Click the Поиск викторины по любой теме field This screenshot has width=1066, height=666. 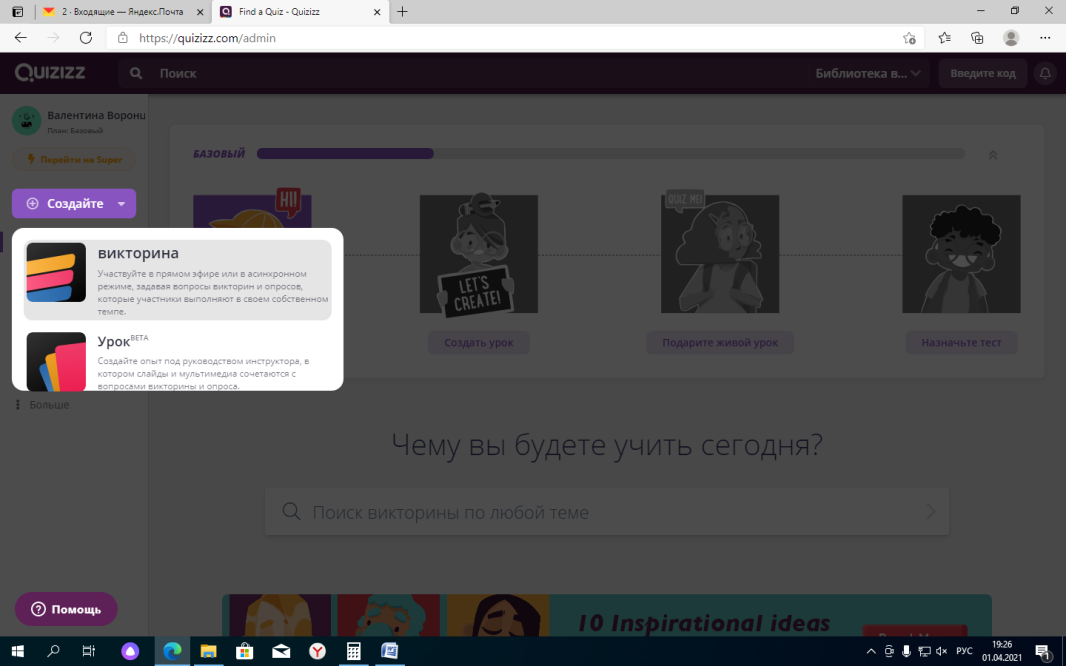[606, 512]
